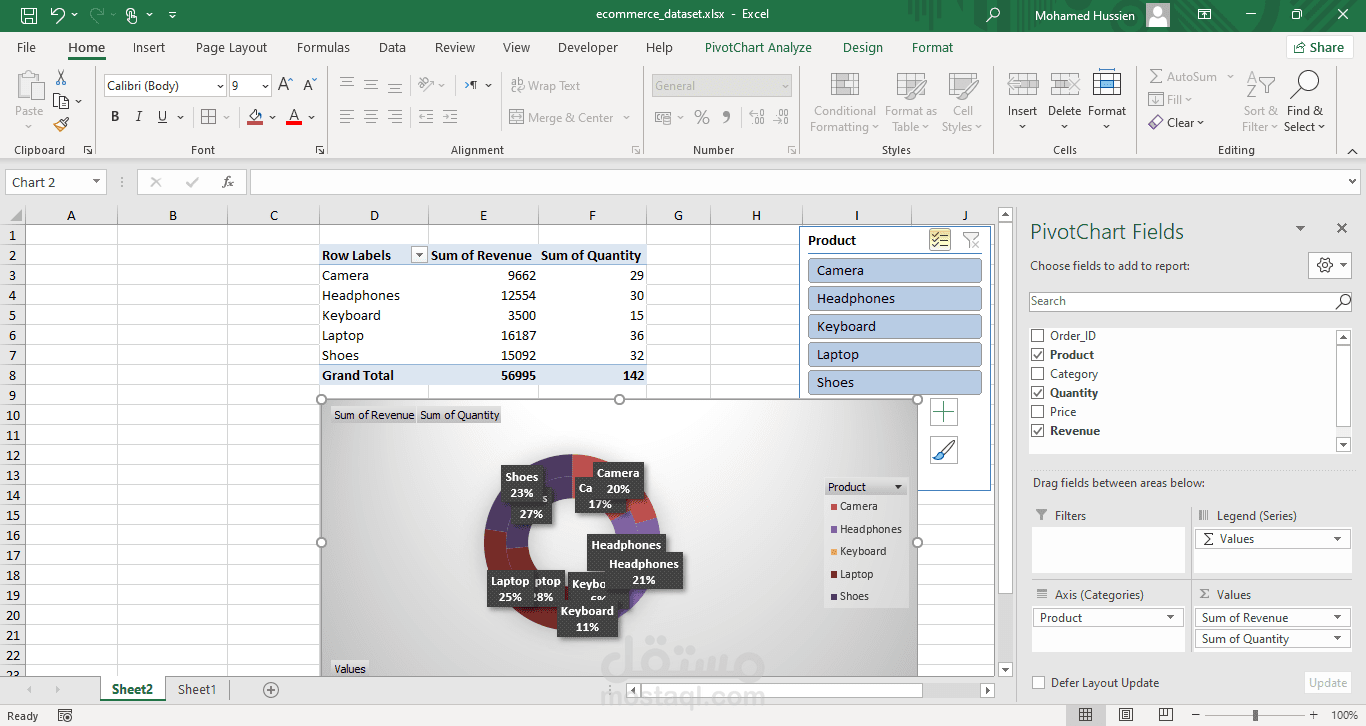Click the Insert Function fx icon
The height and width of the screenshot is (726, 1366).
coord(228,182)
